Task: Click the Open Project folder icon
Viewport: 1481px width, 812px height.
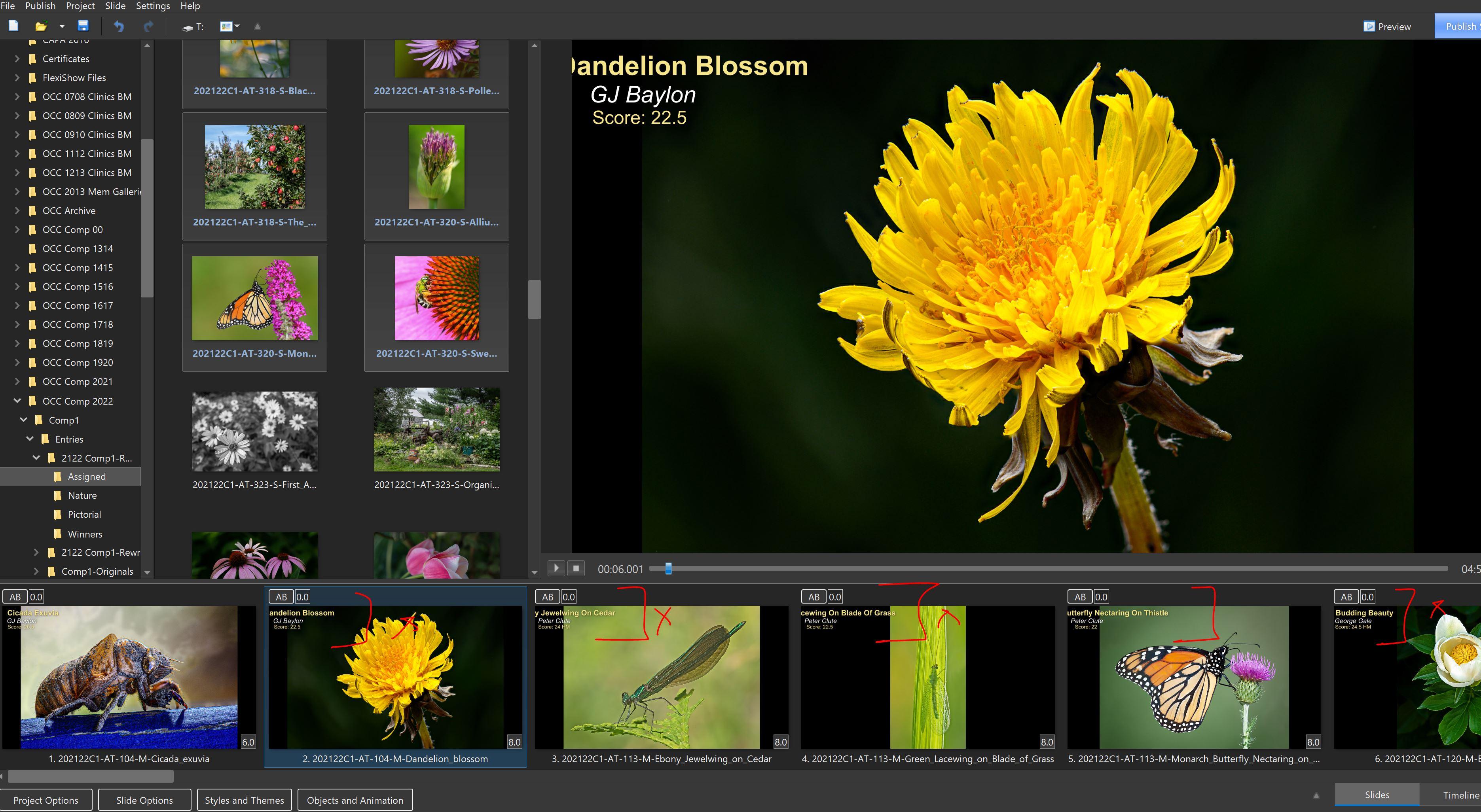Action: (x=41, y=26)
